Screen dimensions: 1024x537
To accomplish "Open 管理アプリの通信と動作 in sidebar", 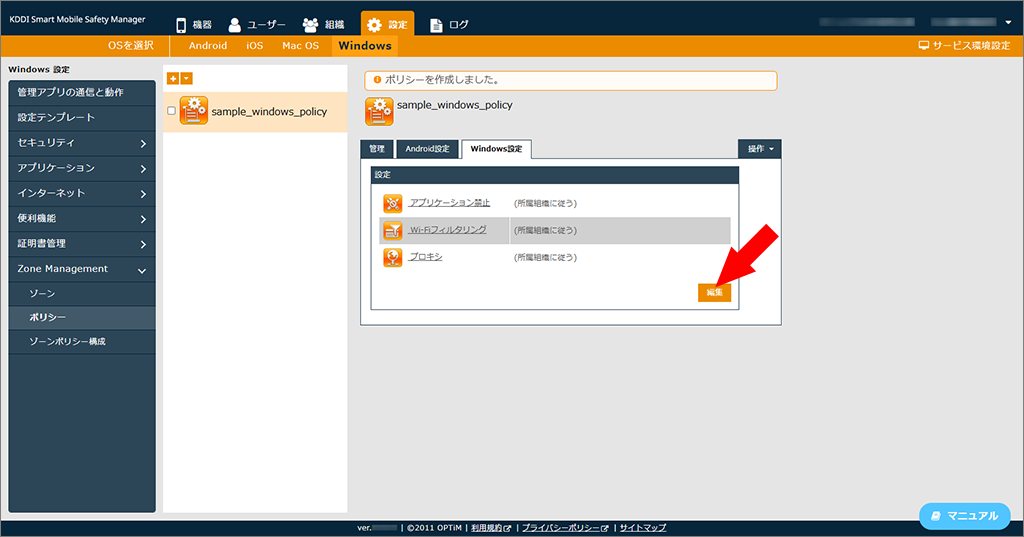I will click(82, 93).
